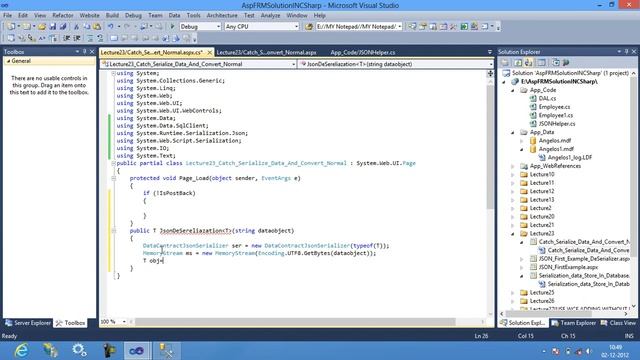Collapse the Page_Load method outline

point(114,178)
